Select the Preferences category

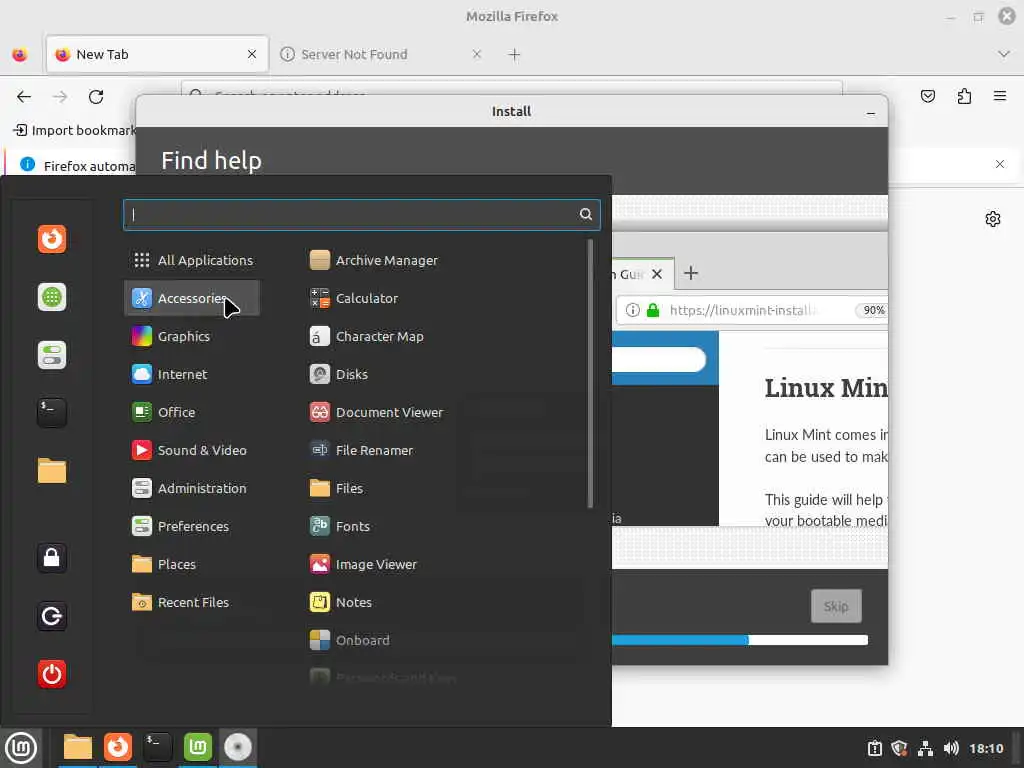point(192,526)
